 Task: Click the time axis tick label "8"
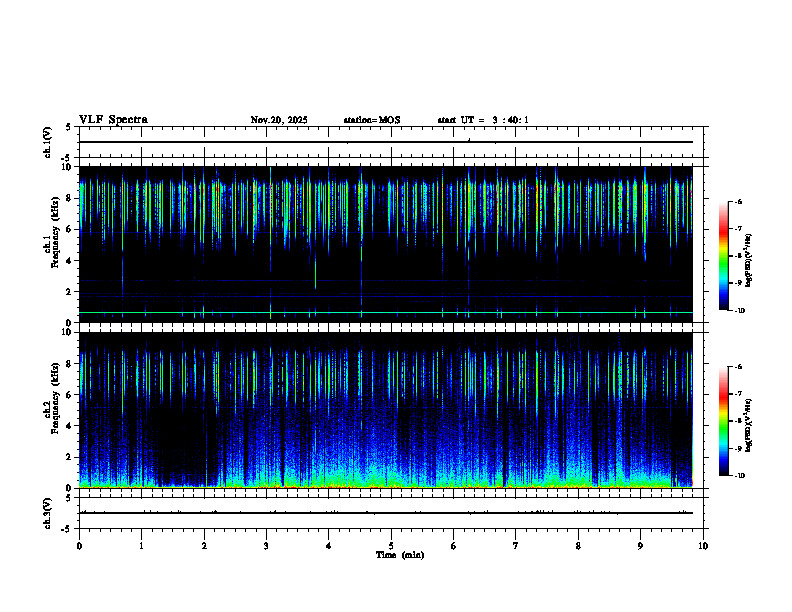[x=578, y=546]
